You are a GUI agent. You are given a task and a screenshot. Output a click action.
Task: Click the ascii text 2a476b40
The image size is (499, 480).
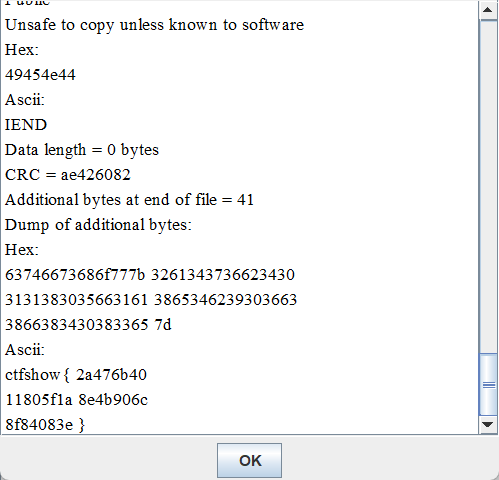(111, 375)
